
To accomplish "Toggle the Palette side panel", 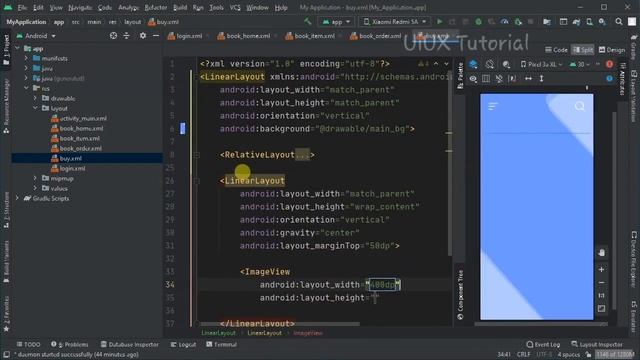I will coord(460,76).
